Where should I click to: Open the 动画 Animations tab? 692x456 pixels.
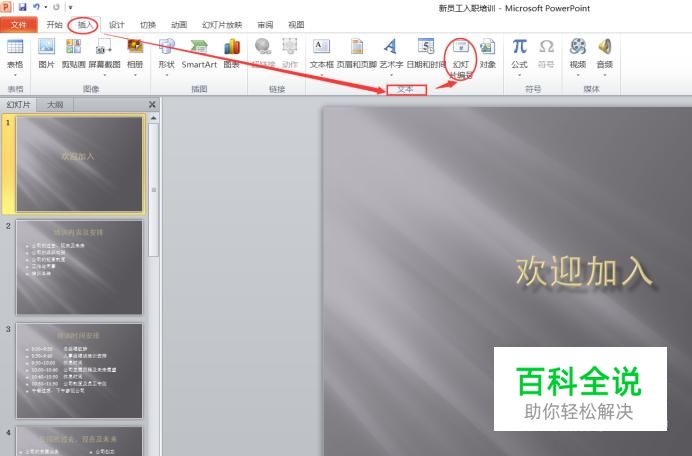pyautogui.click(x=179, y=25)
